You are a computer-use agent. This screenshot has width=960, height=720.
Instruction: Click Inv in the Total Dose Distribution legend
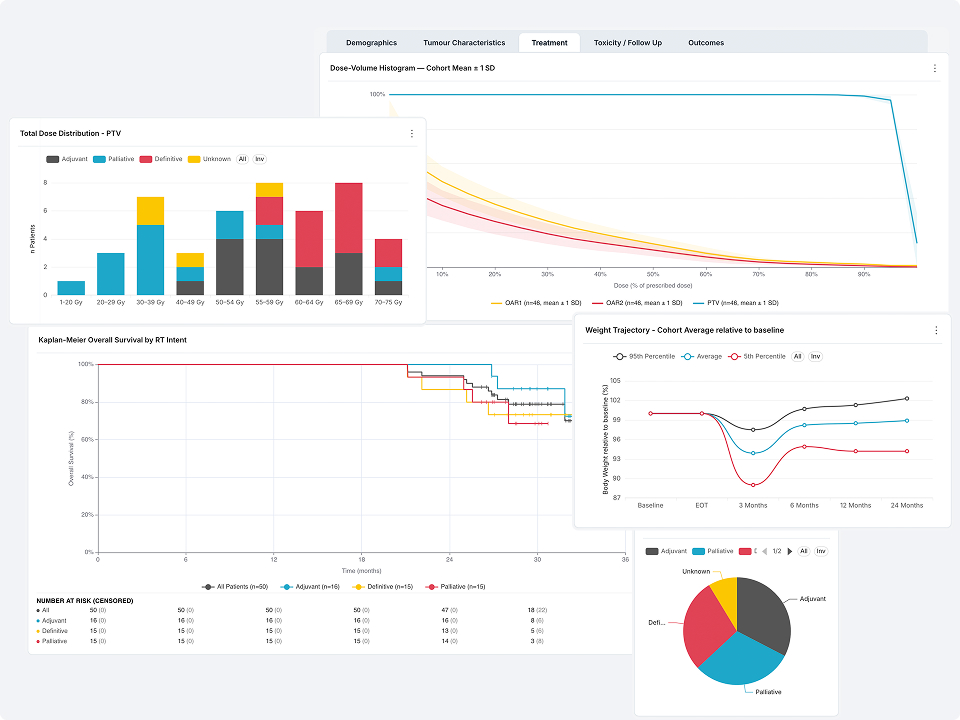tap(260, 159)
